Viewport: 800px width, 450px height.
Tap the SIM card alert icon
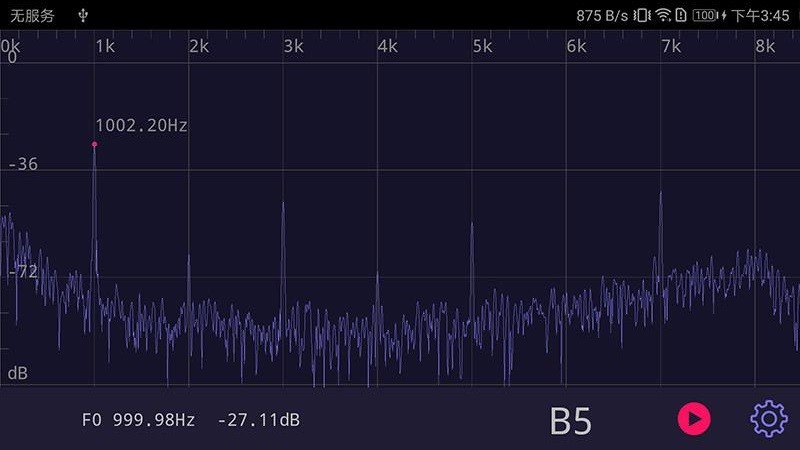pos(681,15)
